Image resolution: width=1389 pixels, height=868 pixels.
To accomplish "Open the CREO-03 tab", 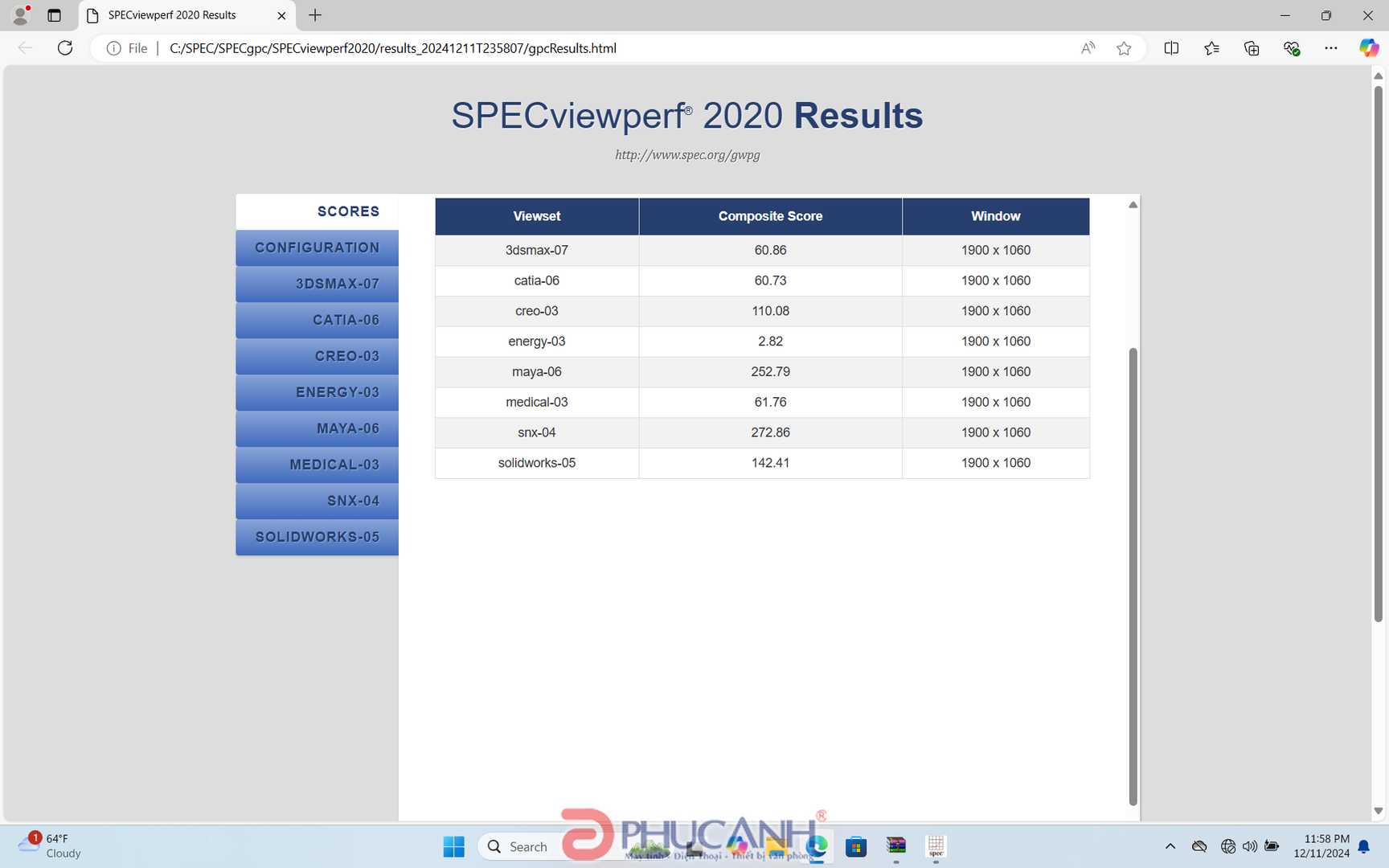I will [x=317, y=356].
